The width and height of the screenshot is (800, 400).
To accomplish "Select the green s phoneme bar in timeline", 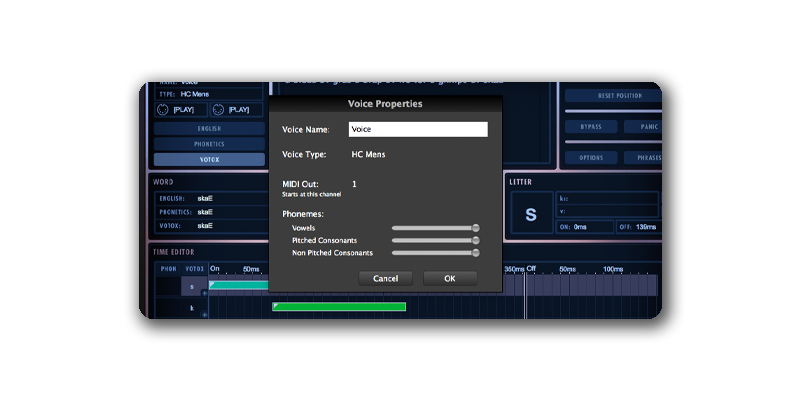I will pyautogui.click(x=239, y=286).
